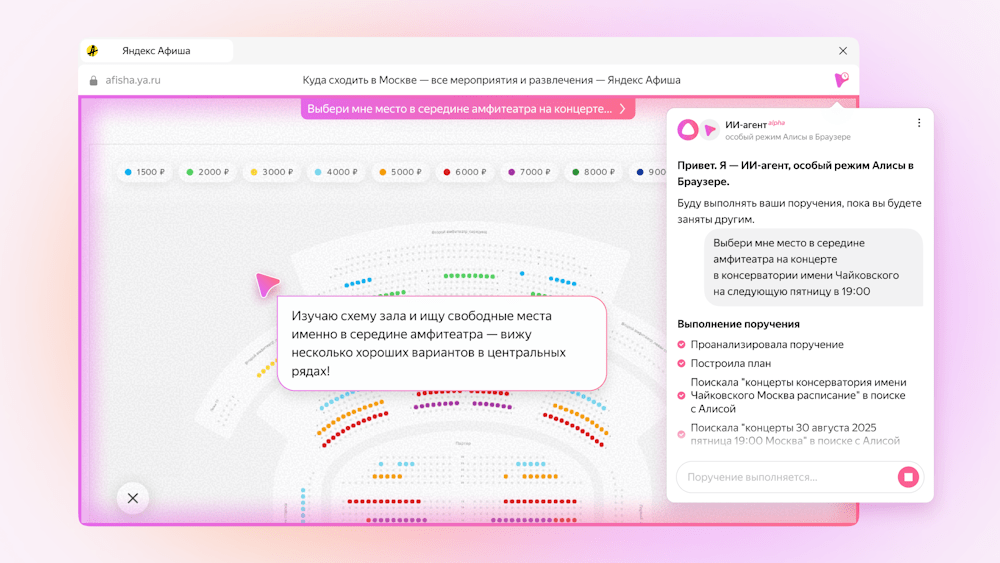
Task: Select the 8000 ₽ price filter
Action: (594, 172)
